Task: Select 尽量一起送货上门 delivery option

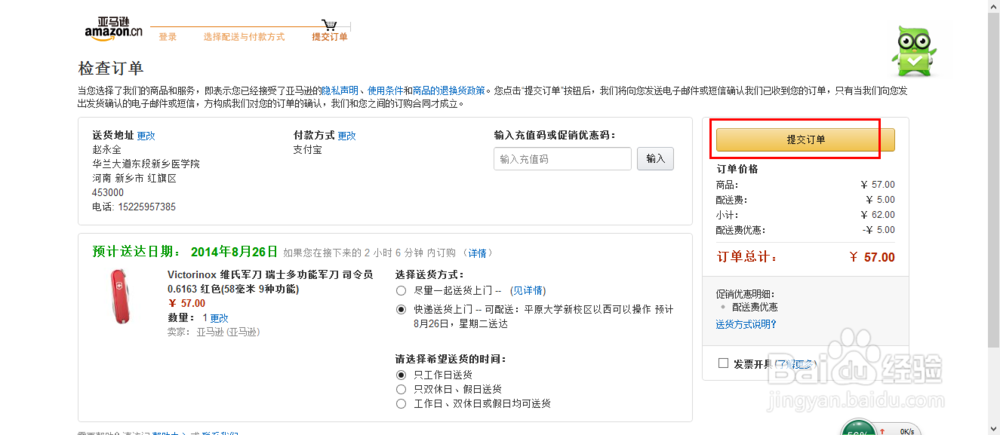Action: 401,291
